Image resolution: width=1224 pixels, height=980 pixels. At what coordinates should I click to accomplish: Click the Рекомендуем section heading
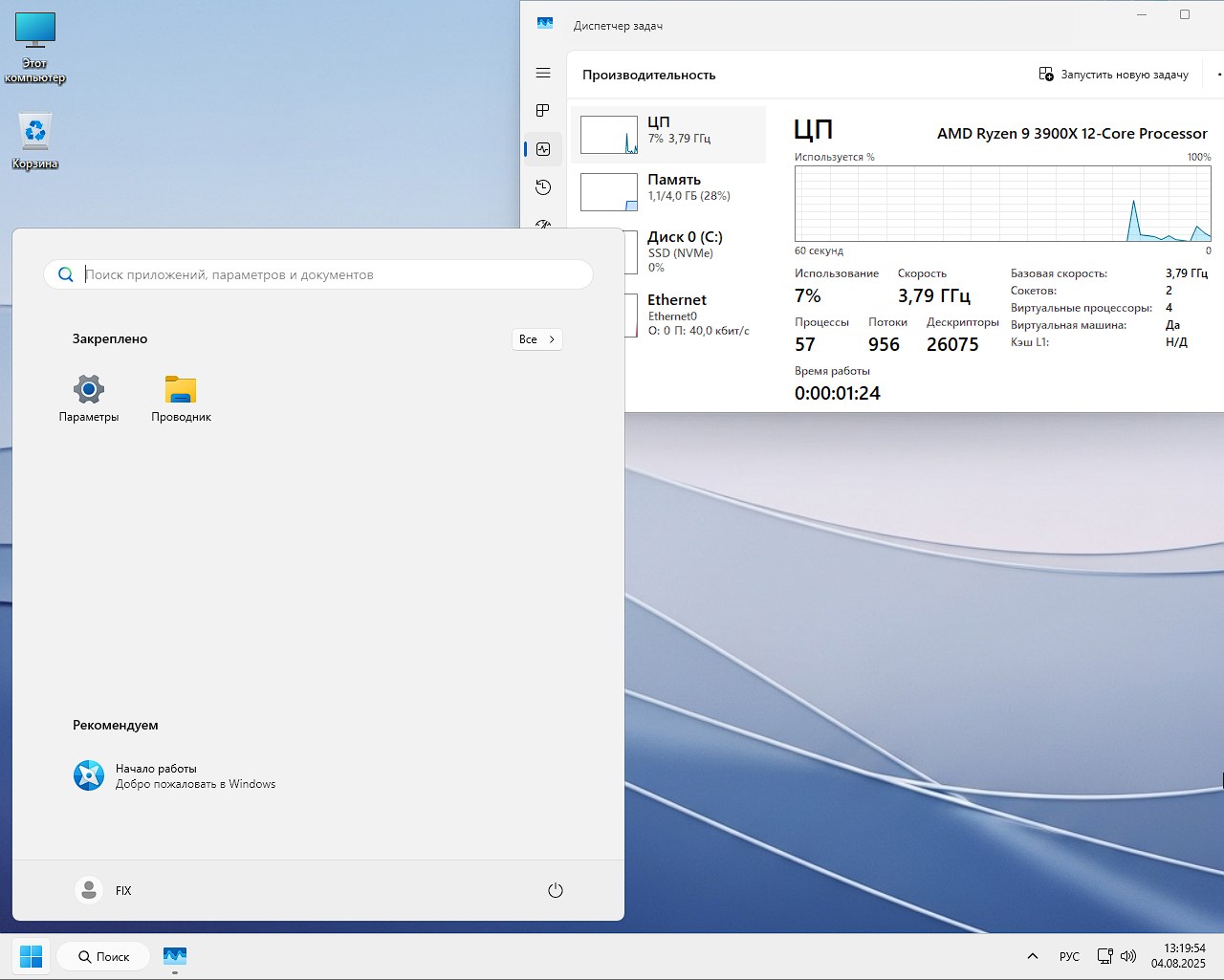click(x=116, y=726)
